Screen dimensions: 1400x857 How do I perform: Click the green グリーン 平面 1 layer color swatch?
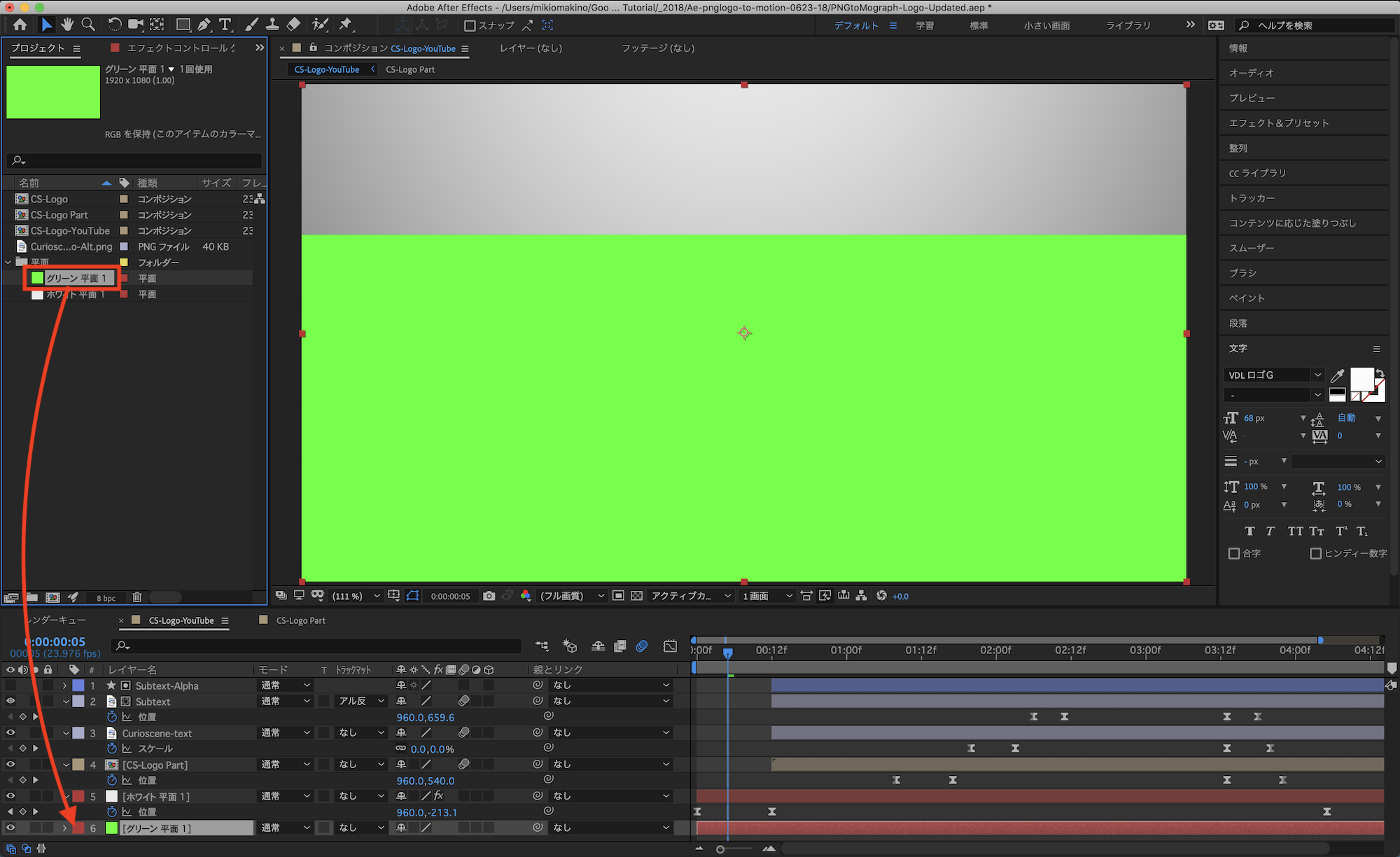[x=111, y=828]
